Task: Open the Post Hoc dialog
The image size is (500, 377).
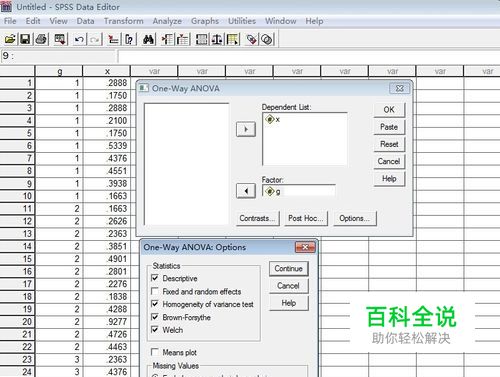Action: pyautogui.click(x=306, y=218)
